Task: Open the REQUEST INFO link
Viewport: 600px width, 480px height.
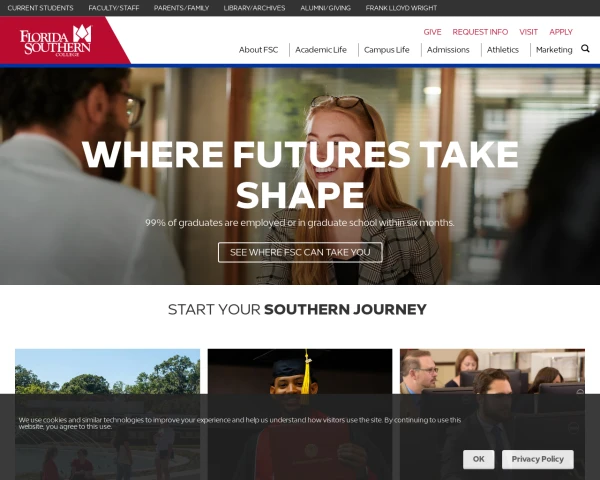Action: click(x=480, y=32)
